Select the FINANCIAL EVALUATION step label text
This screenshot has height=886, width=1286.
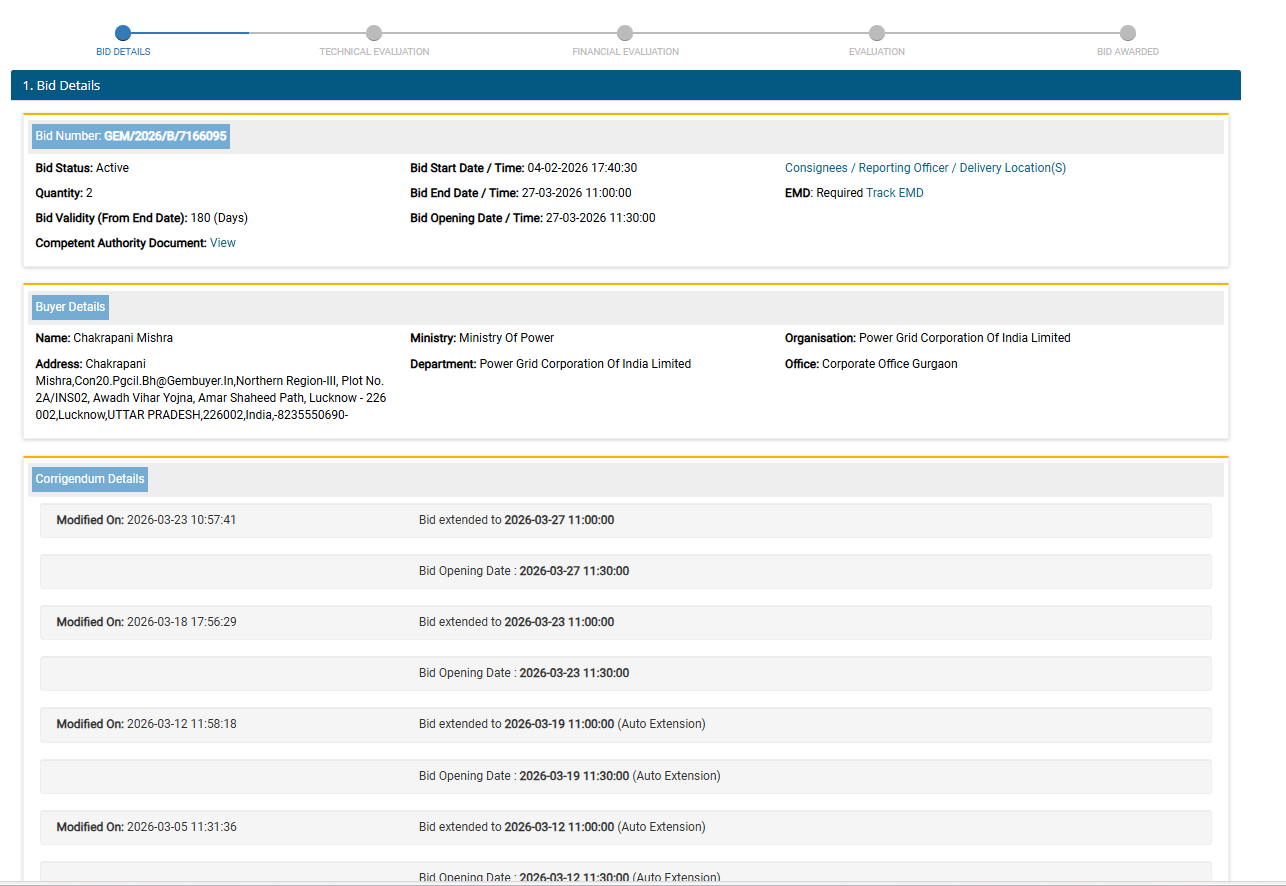tap(625, 52)
